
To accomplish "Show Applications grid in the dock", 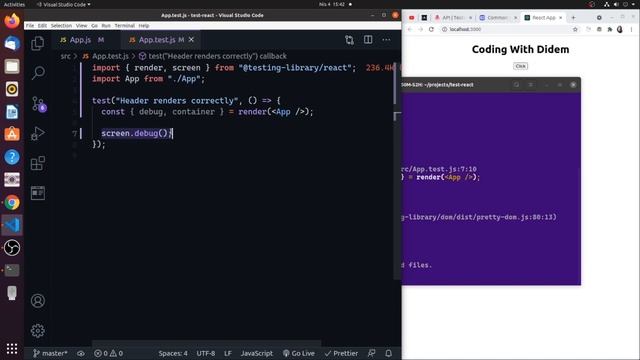I will pyautogui.click(x=12, y=348).
